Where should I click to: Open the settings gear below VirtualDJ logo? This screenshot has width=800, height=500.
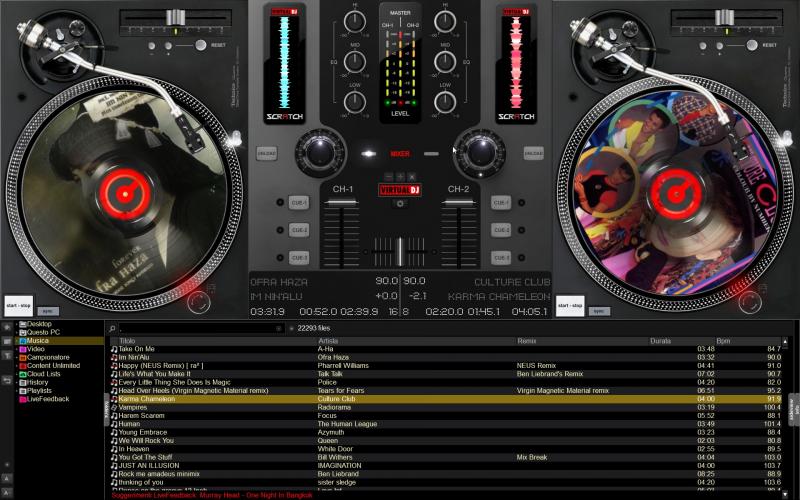(400, 203)
